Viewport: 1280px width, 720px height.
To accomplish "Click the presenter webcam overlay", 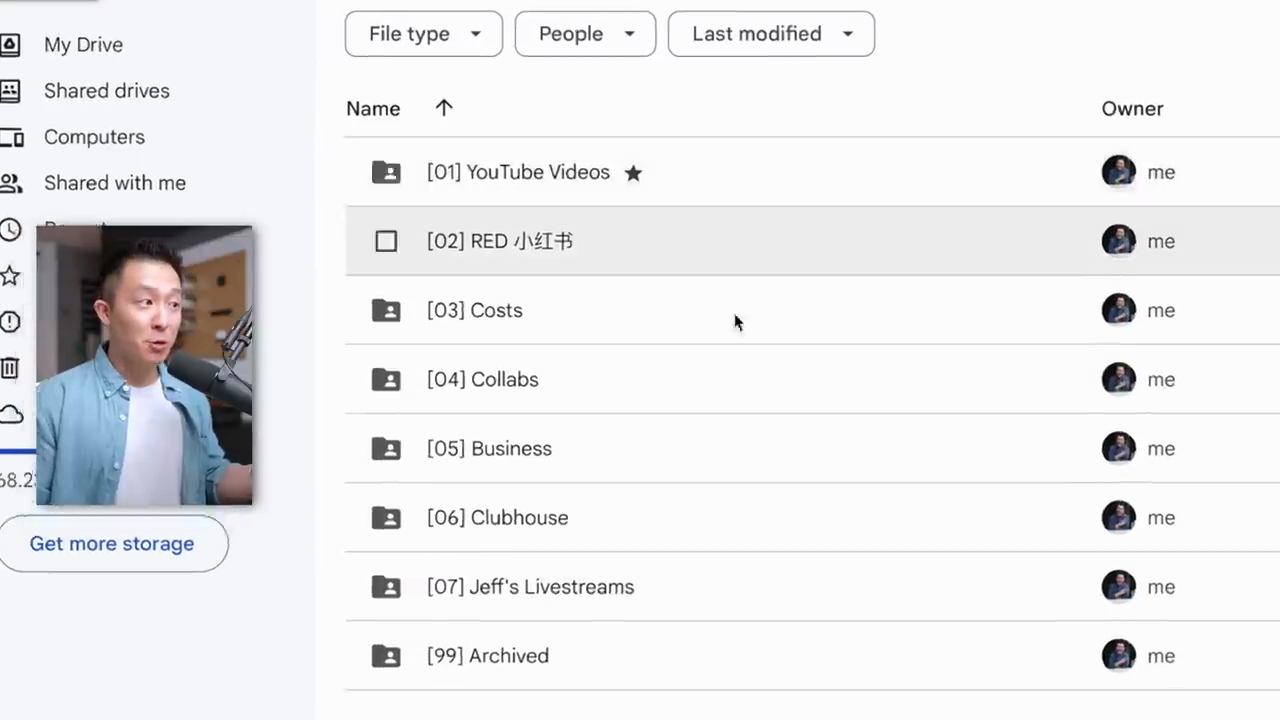I will (144, 365).
